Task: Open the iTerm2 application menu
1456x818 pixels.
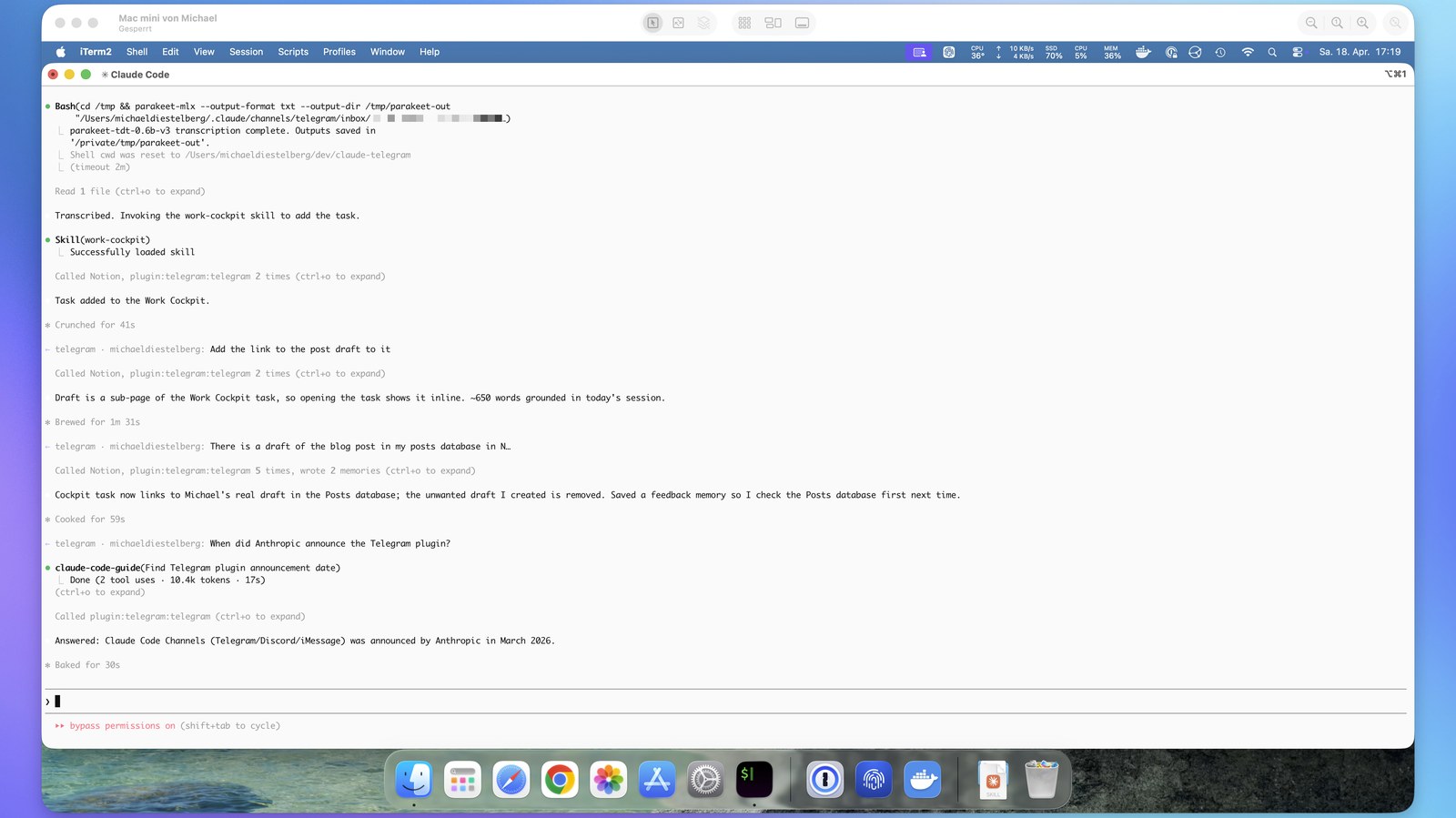Action: tap(96, 52)
